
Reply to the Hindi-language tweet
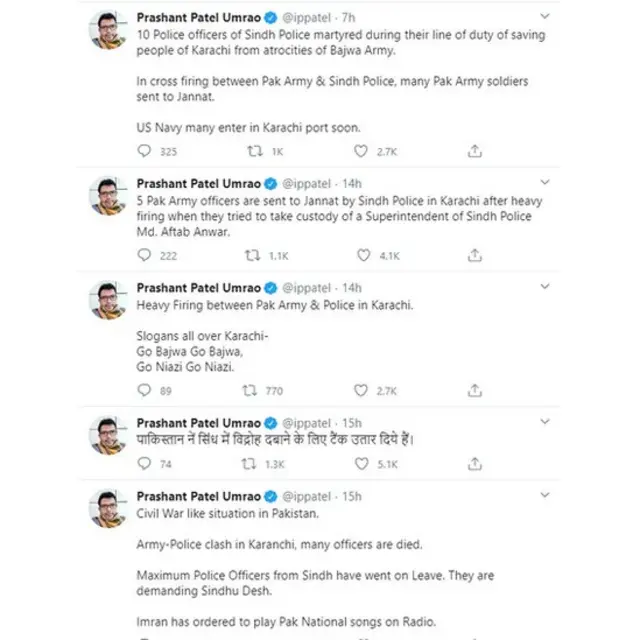click(143, 464)
